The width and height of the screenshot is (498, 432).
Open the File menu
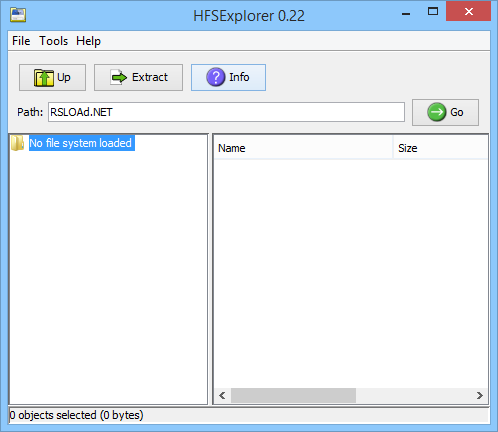tap(21, 41)
